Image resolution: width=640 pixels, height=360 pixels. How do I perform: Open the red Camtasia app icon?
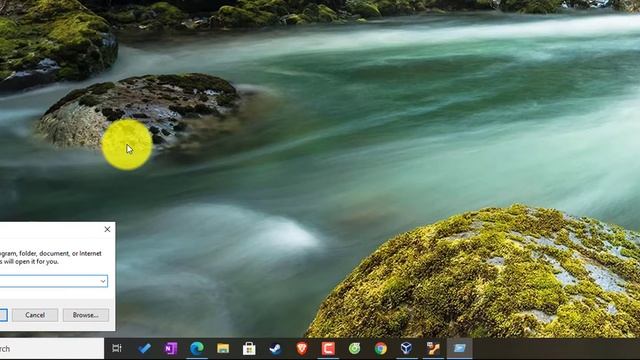tap(328, 348)
